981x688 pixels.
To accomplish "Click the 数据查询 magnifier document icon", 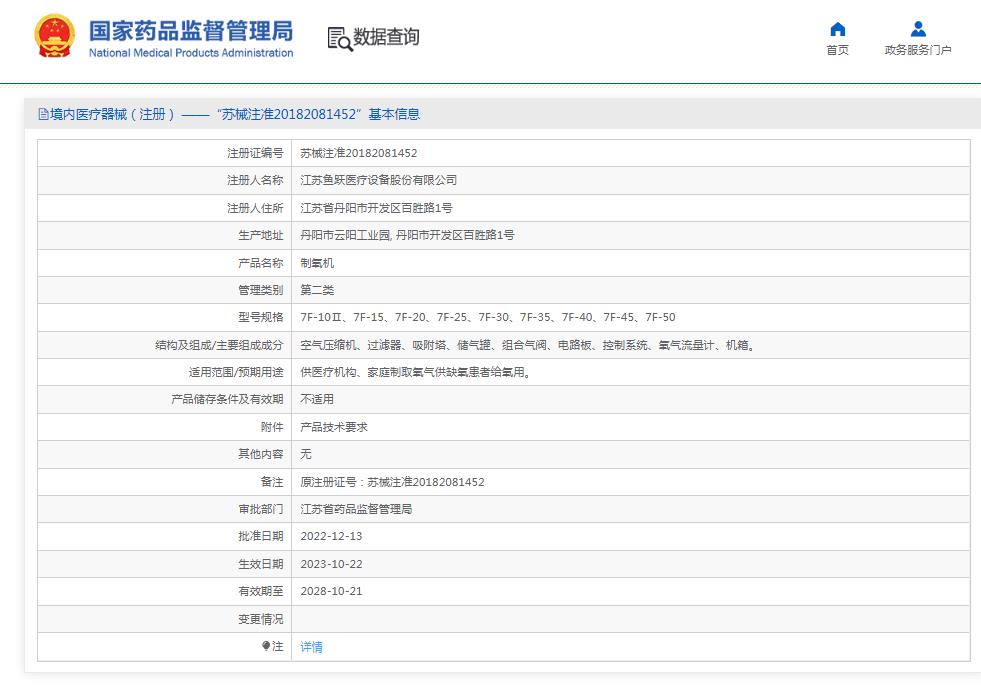I will 340,38.
